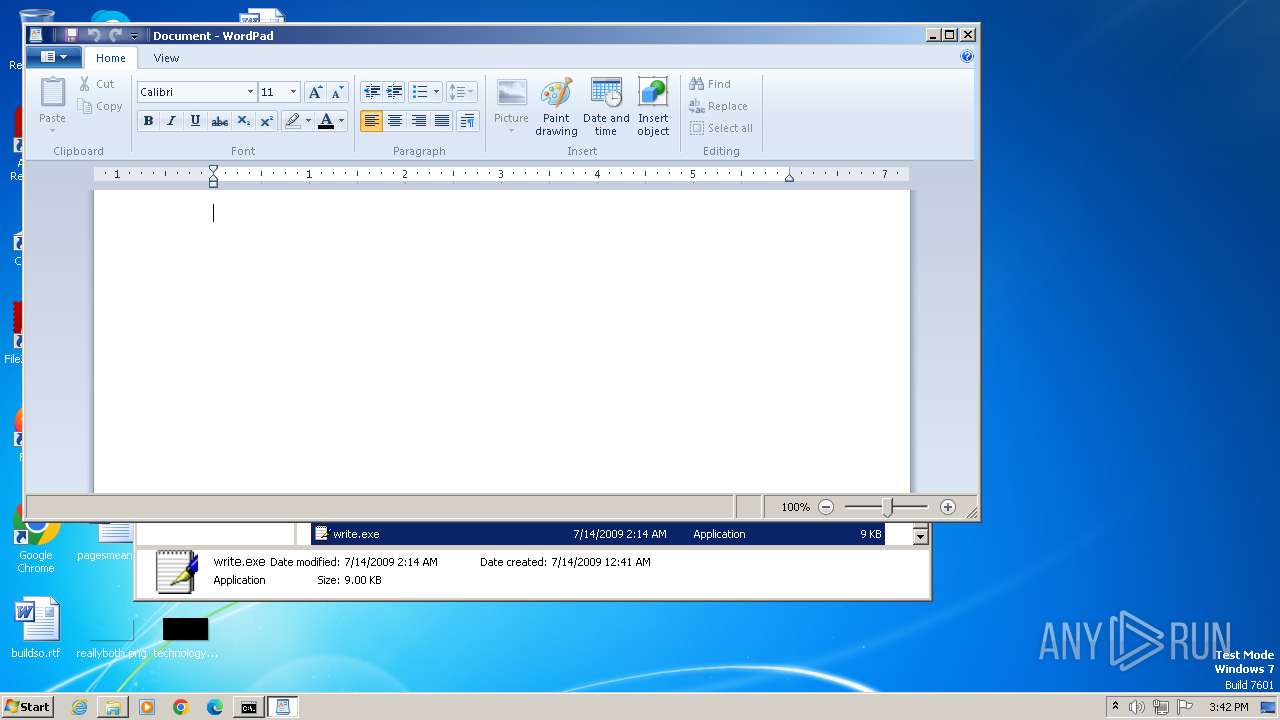Image resolution: width=1280 pixels, height=720 pixels.
Task: Insert Date and time
Action: (x=606, y=106)
